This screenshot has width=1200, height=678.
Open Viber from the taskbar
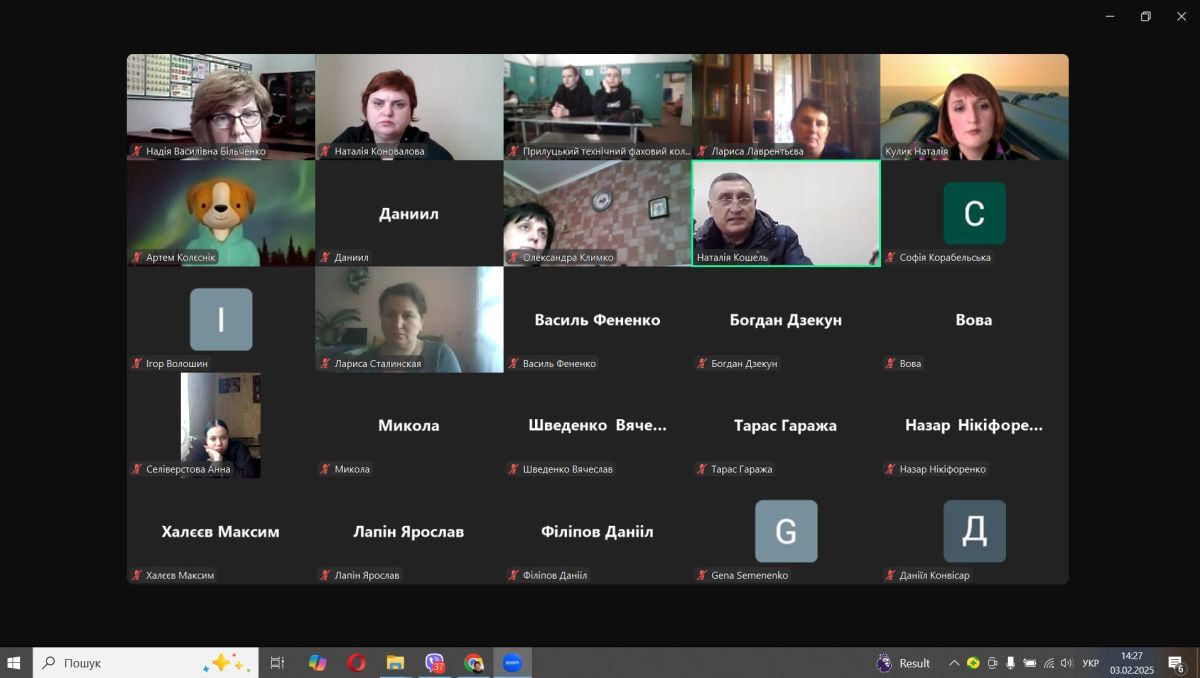[x=434, y=663]
